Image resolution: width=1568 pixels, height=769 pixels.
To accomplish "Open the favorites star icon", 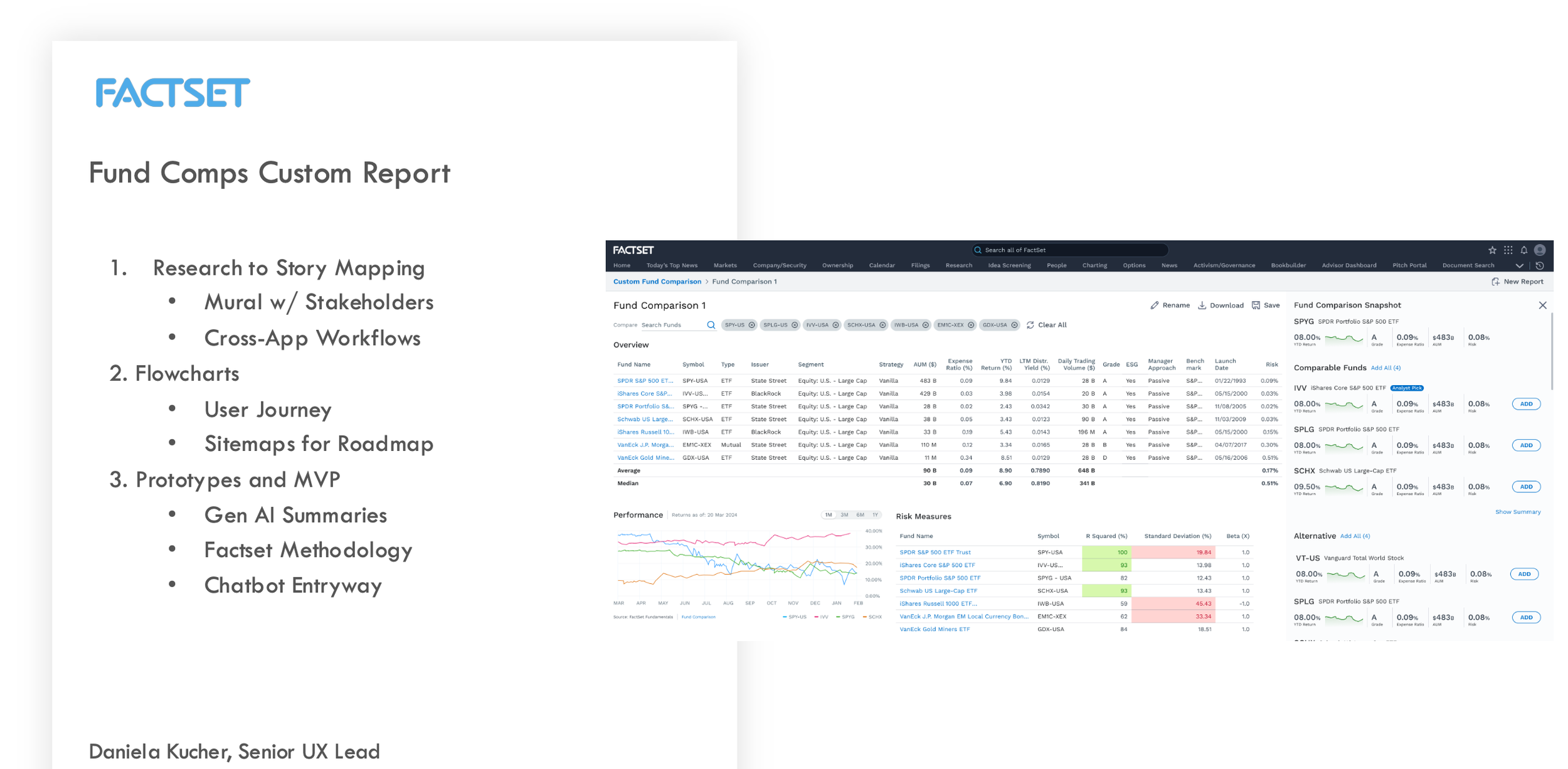I will (1492, 250).
